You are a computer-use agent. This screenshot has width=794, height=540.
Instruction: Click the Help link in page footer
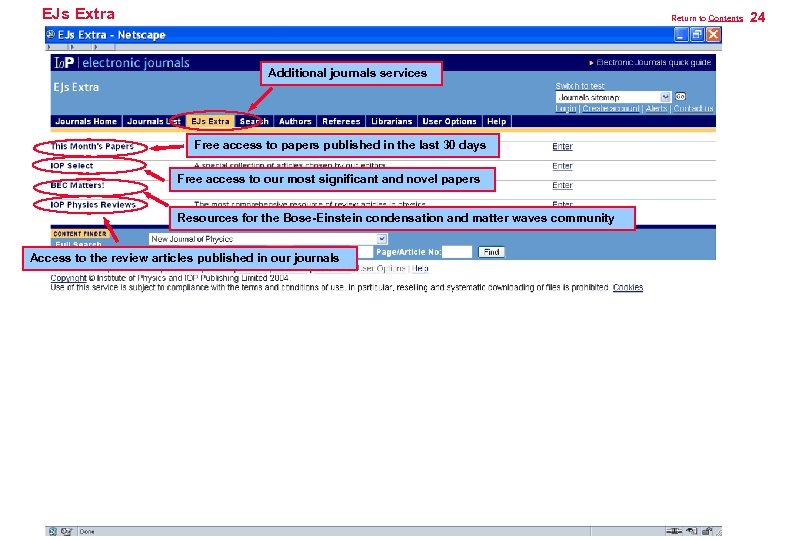[420, 268]
